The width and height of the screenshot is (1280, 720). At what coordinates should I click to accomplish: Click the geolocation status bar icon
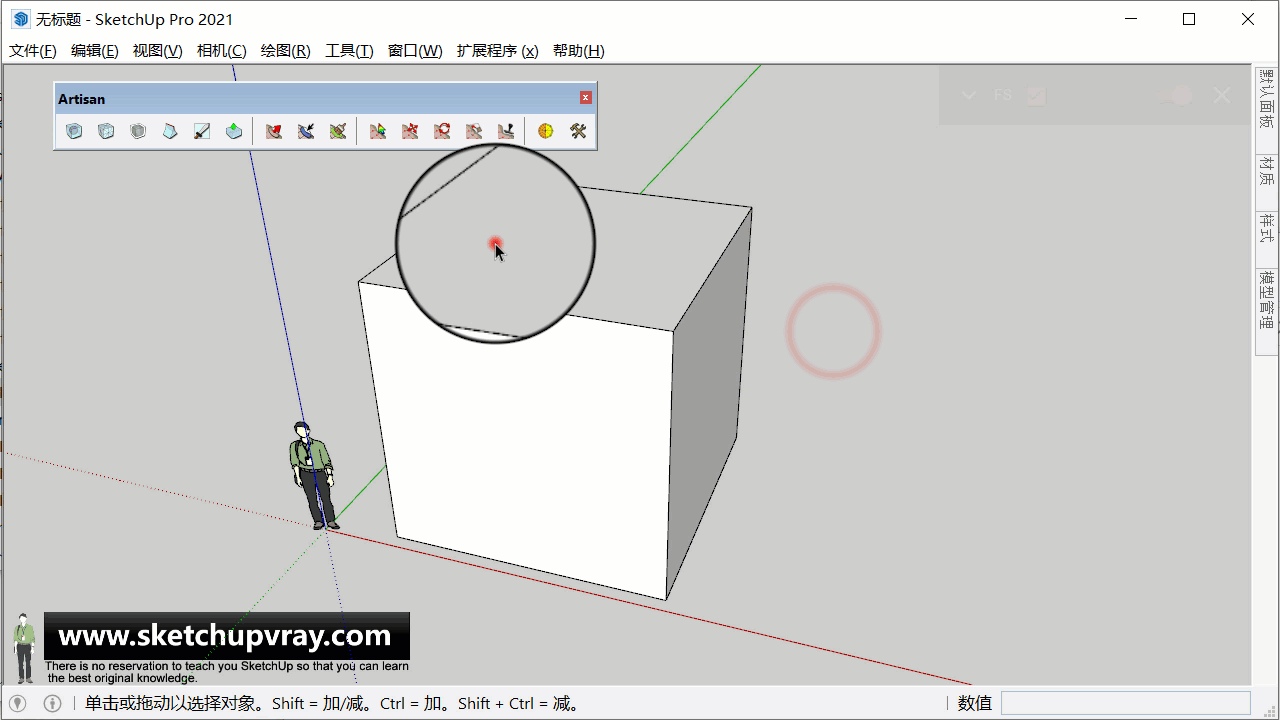(17, 703)
